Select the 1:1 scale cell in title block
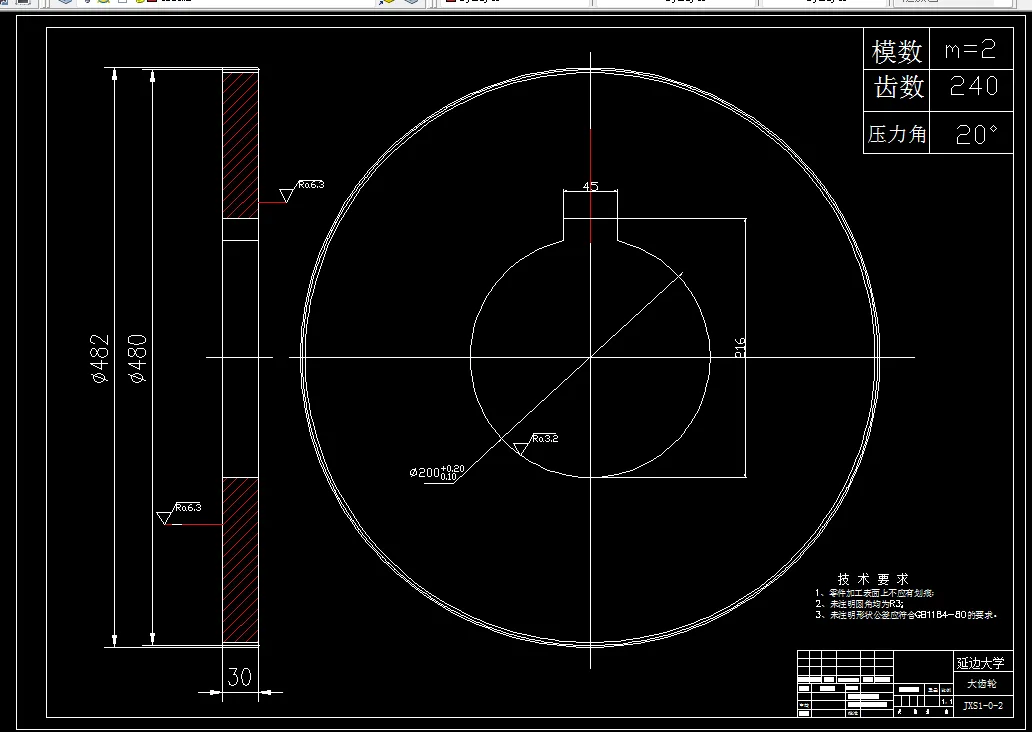Screen dimensions: 1032x732 (x=946, y=702)
